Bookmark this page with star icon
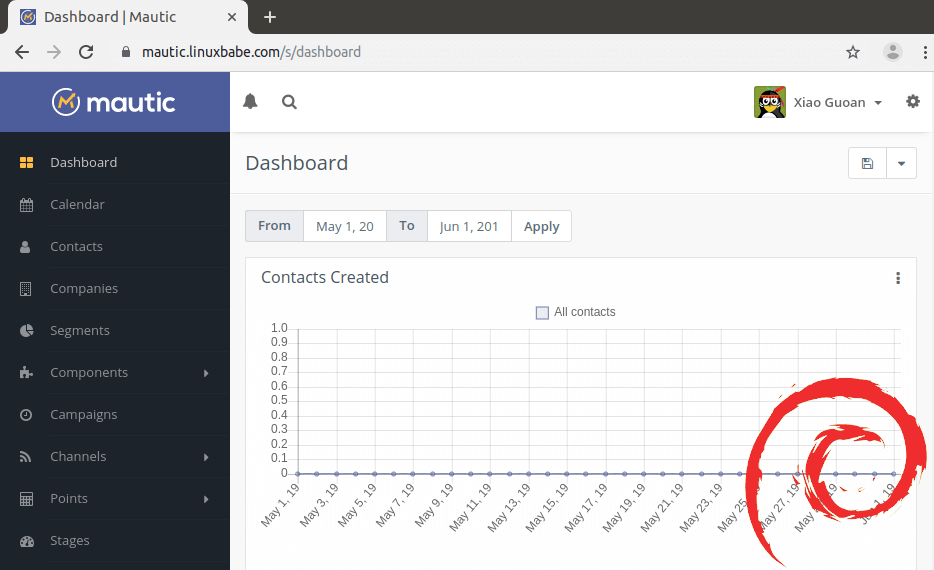The image size is (934, 570). (853, 52)
